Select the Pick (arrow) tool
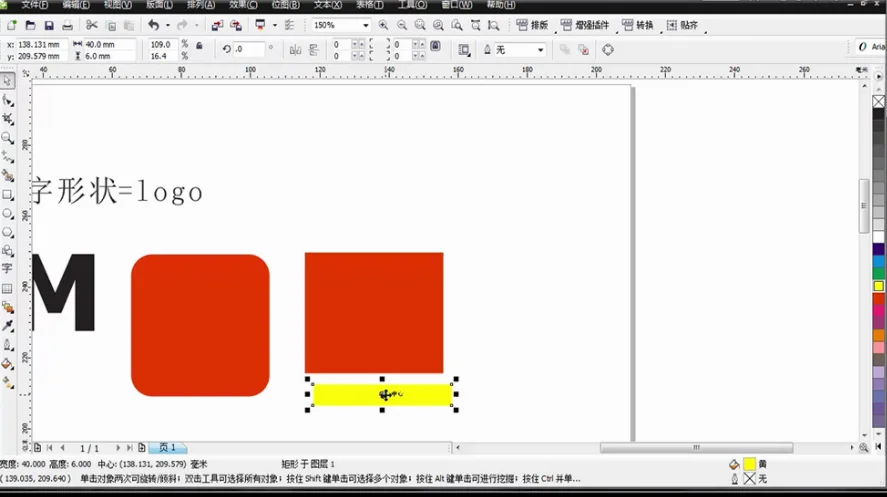This screenshot has height=497, width=887. [x=7, y=81]
